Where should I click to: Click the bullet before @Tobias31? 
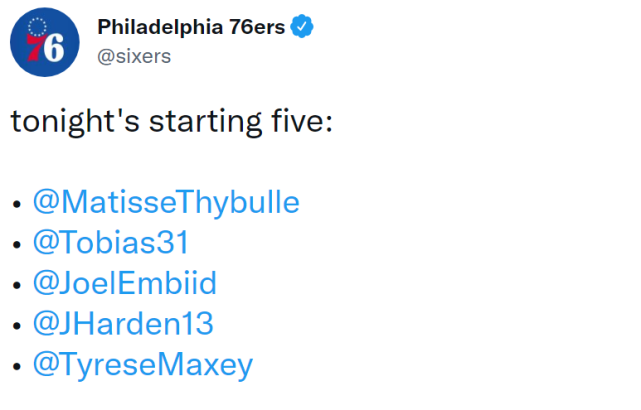pyautogui.click(x=16, y=244)
